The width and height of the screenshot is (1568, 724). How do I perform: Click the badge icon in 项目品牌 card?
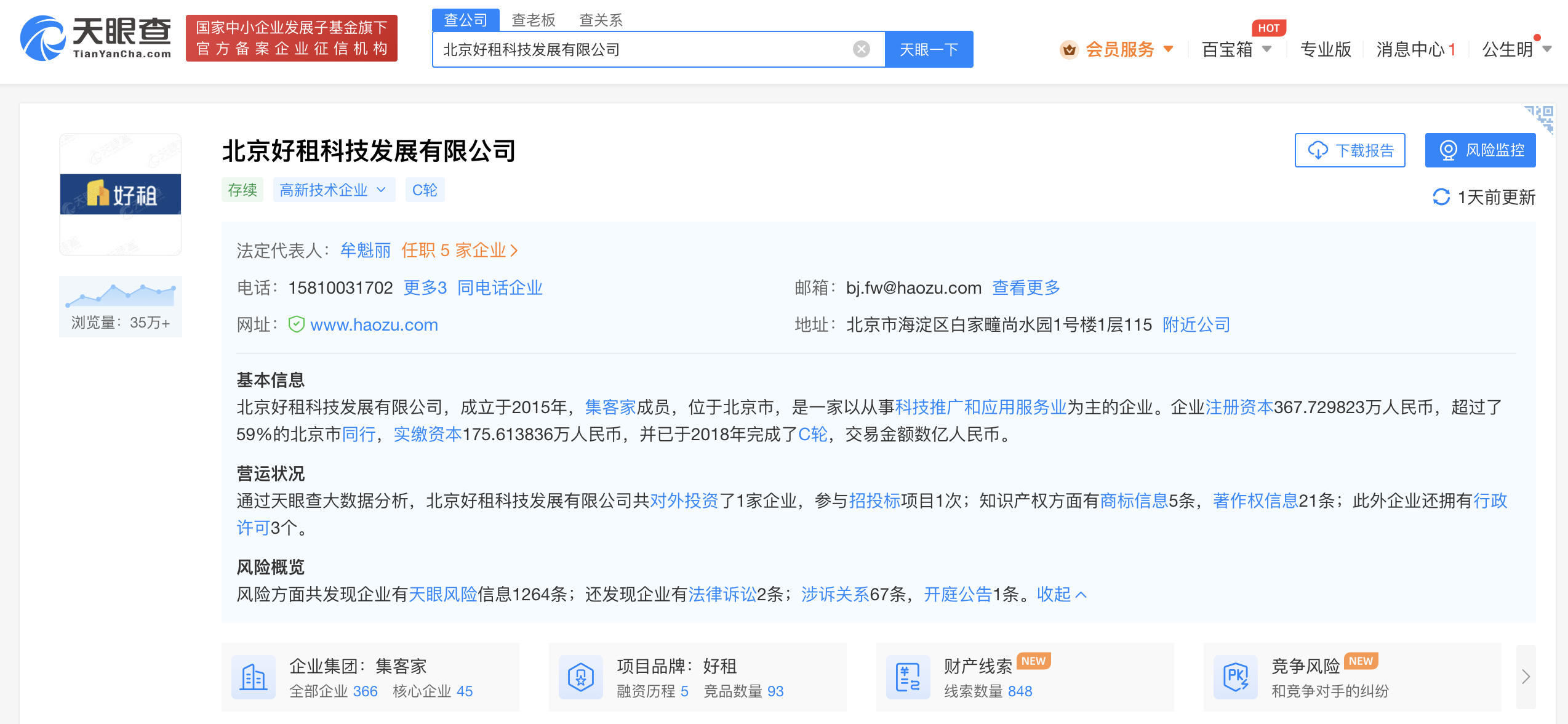tap(580, 677)
